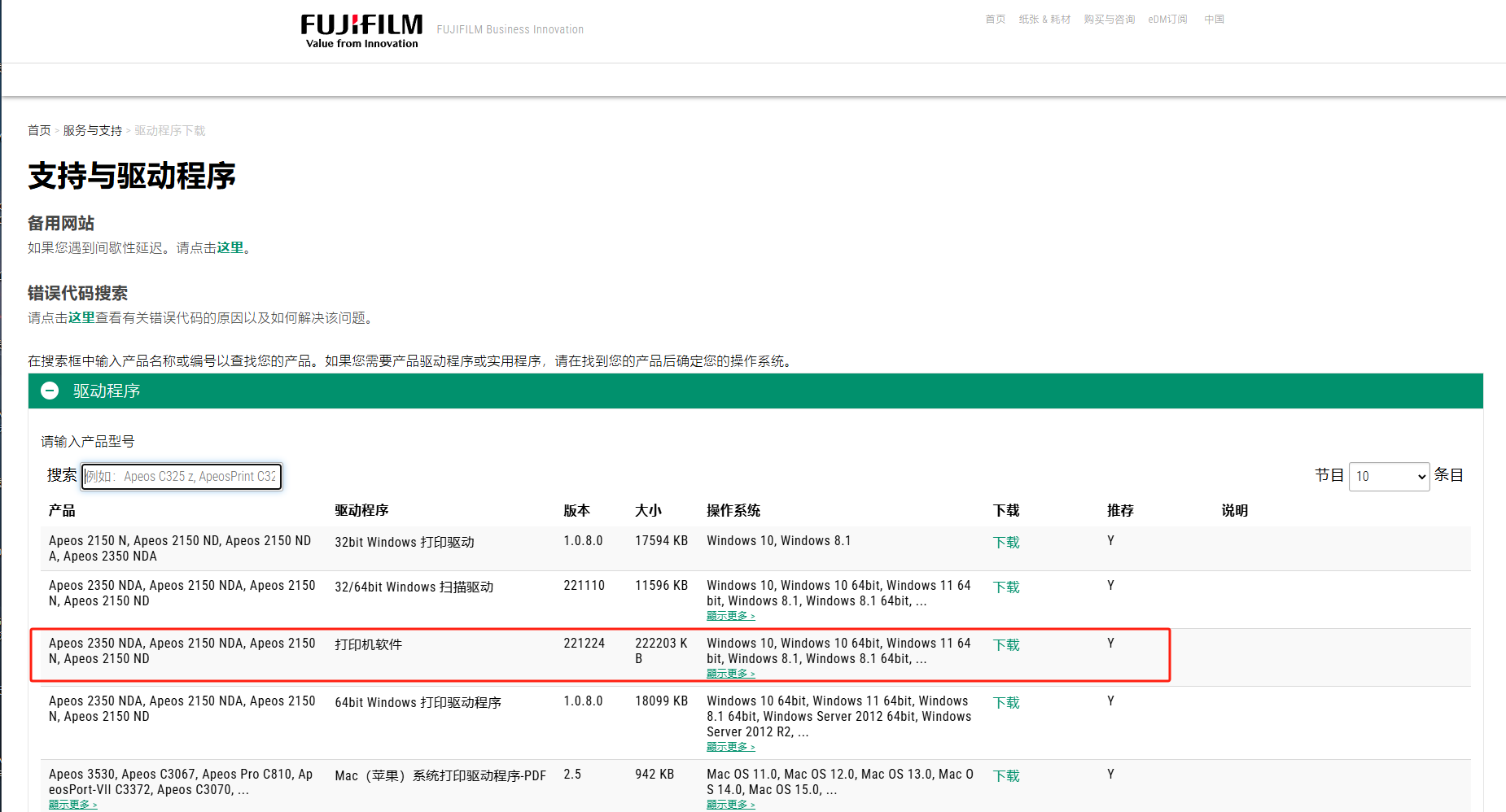Click the 说明 column header
The image size is (1506, 812).
(x=1234, y=510)
